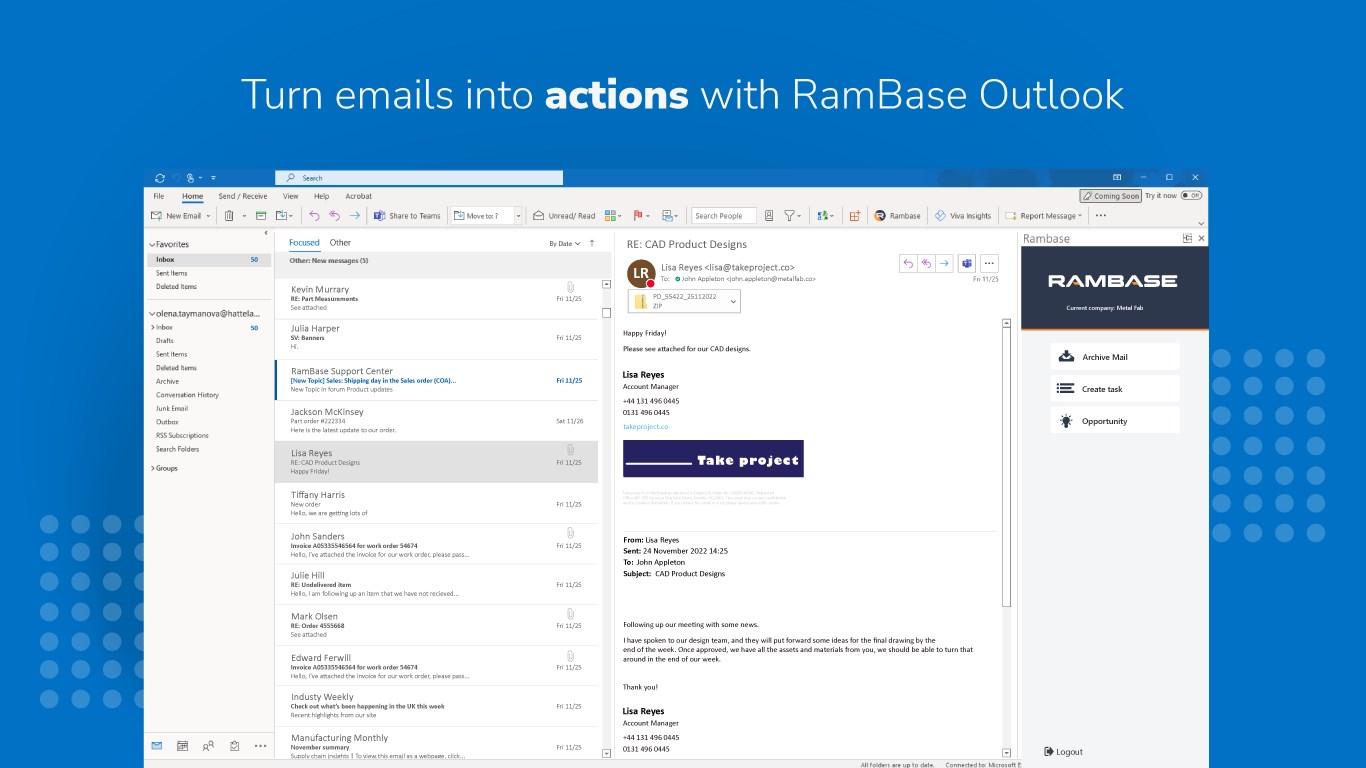Click the Take project banner image
Screen dimensions: 1366x768
pos(713,459)
